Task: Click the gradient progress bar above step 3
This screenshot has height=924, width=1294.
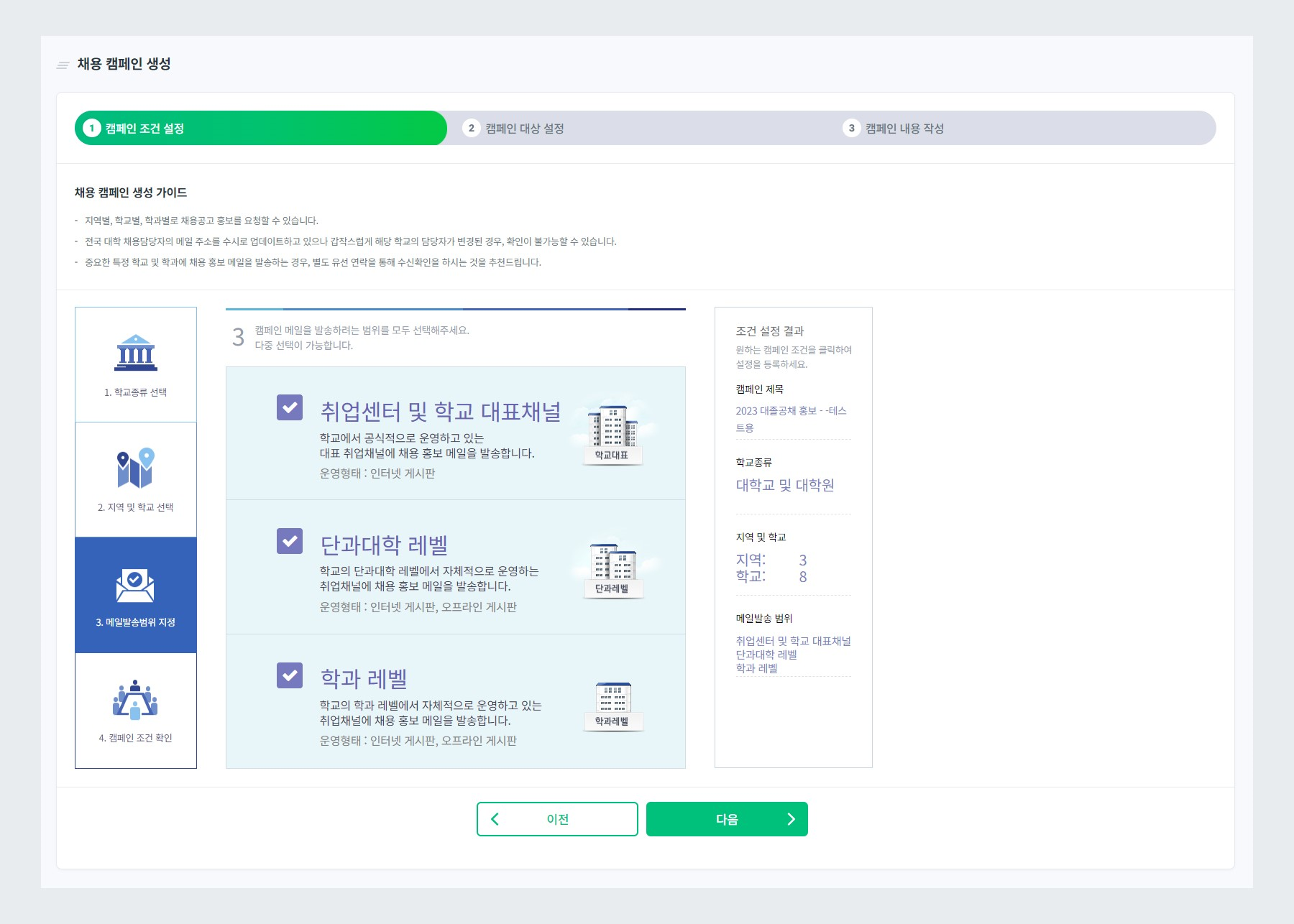Action: (x=456, y=307)
